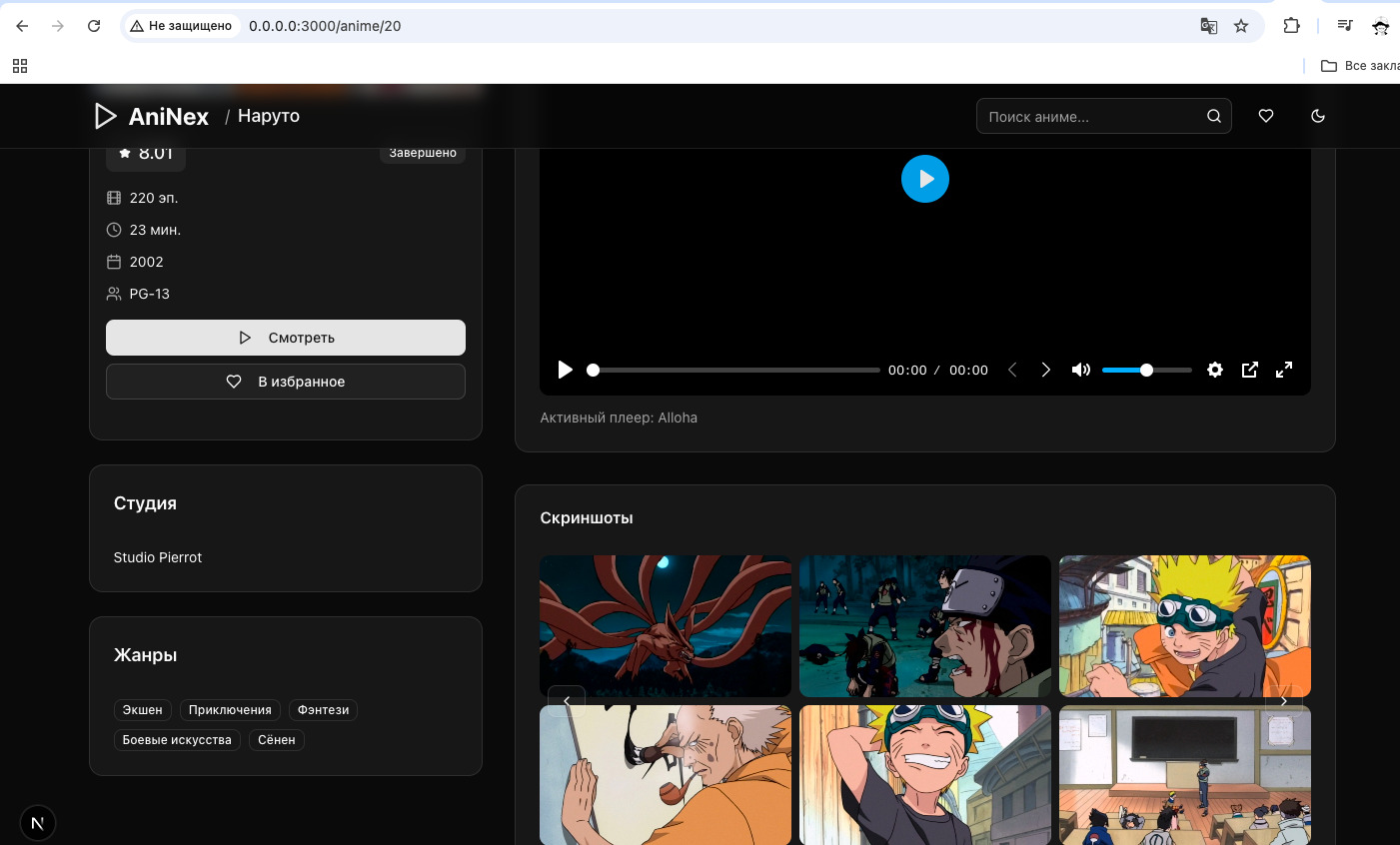Select the Боевые искусства genre tag
Screen dimensions: 1400x845
pos(177,740)
